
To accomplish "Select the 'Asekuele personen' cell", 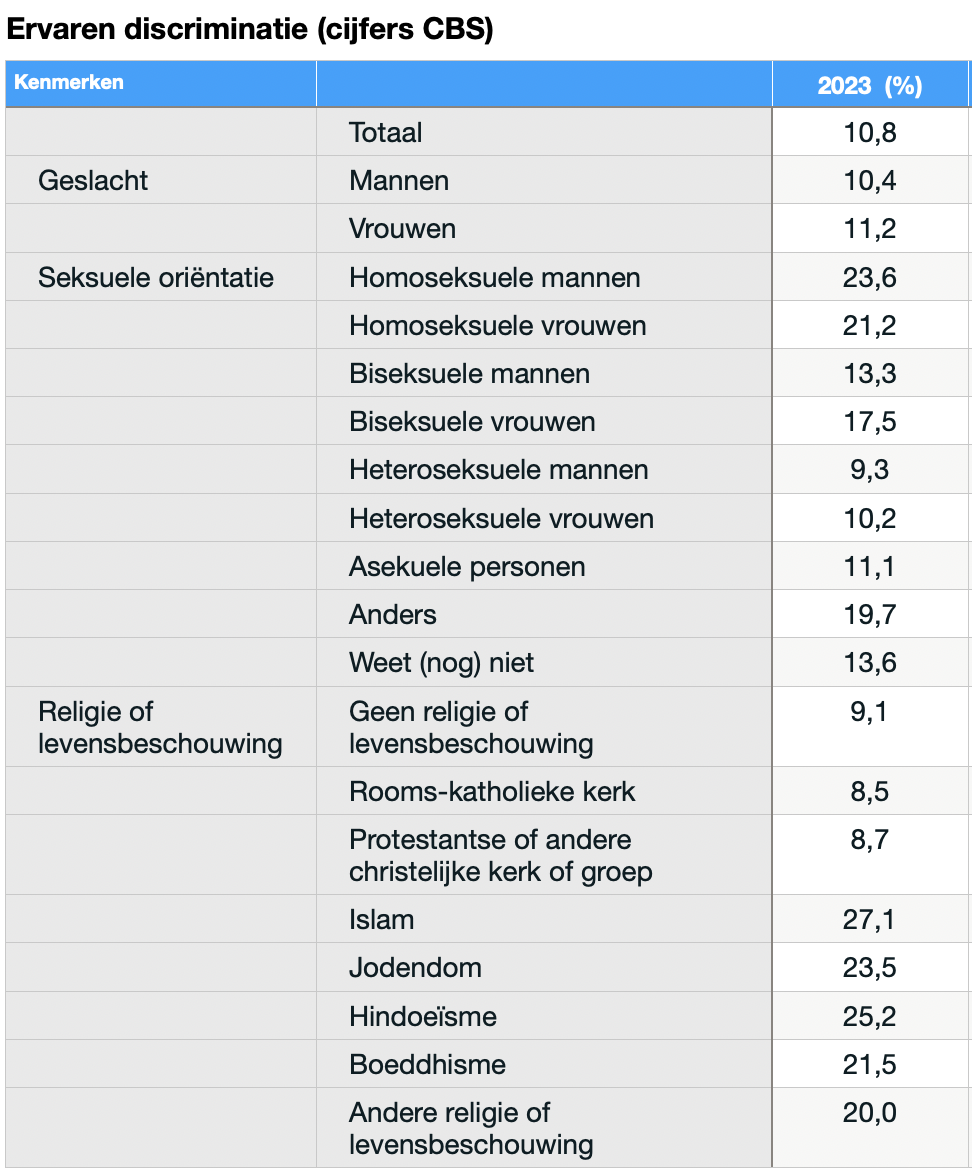I will [467, 566].
